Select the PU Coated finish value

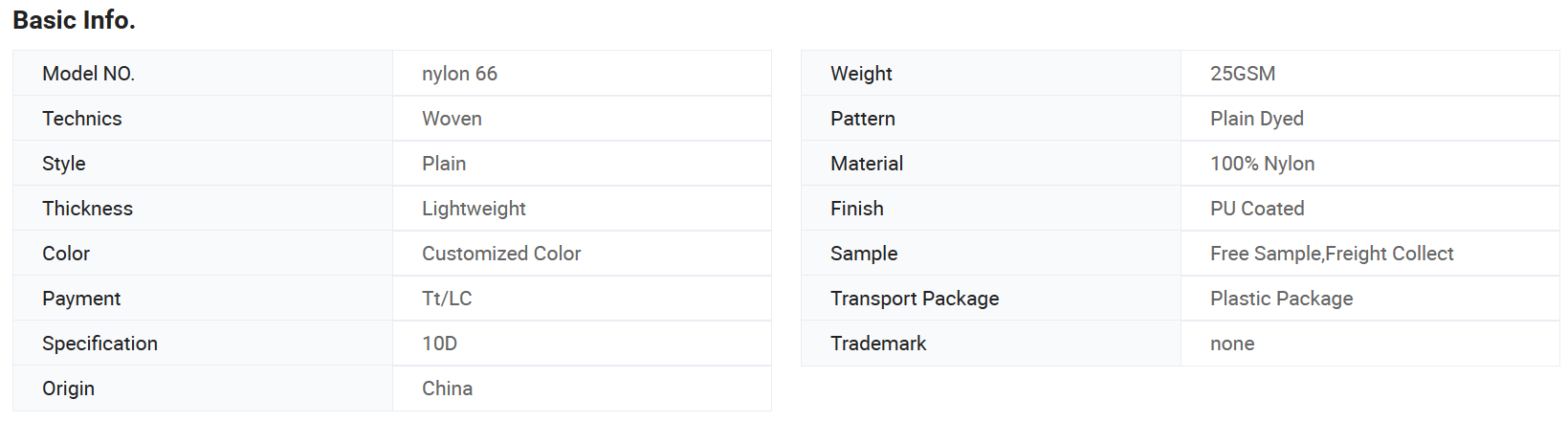click(1257, 209)
